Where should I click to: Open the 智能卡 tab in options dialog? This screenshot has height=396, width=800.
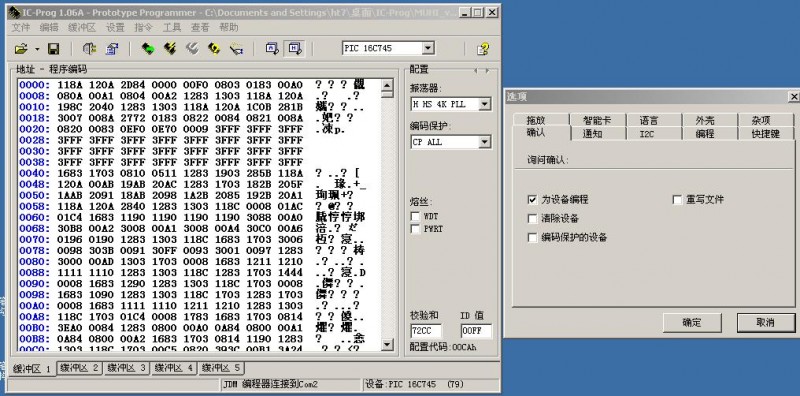(x=597, y=120)
